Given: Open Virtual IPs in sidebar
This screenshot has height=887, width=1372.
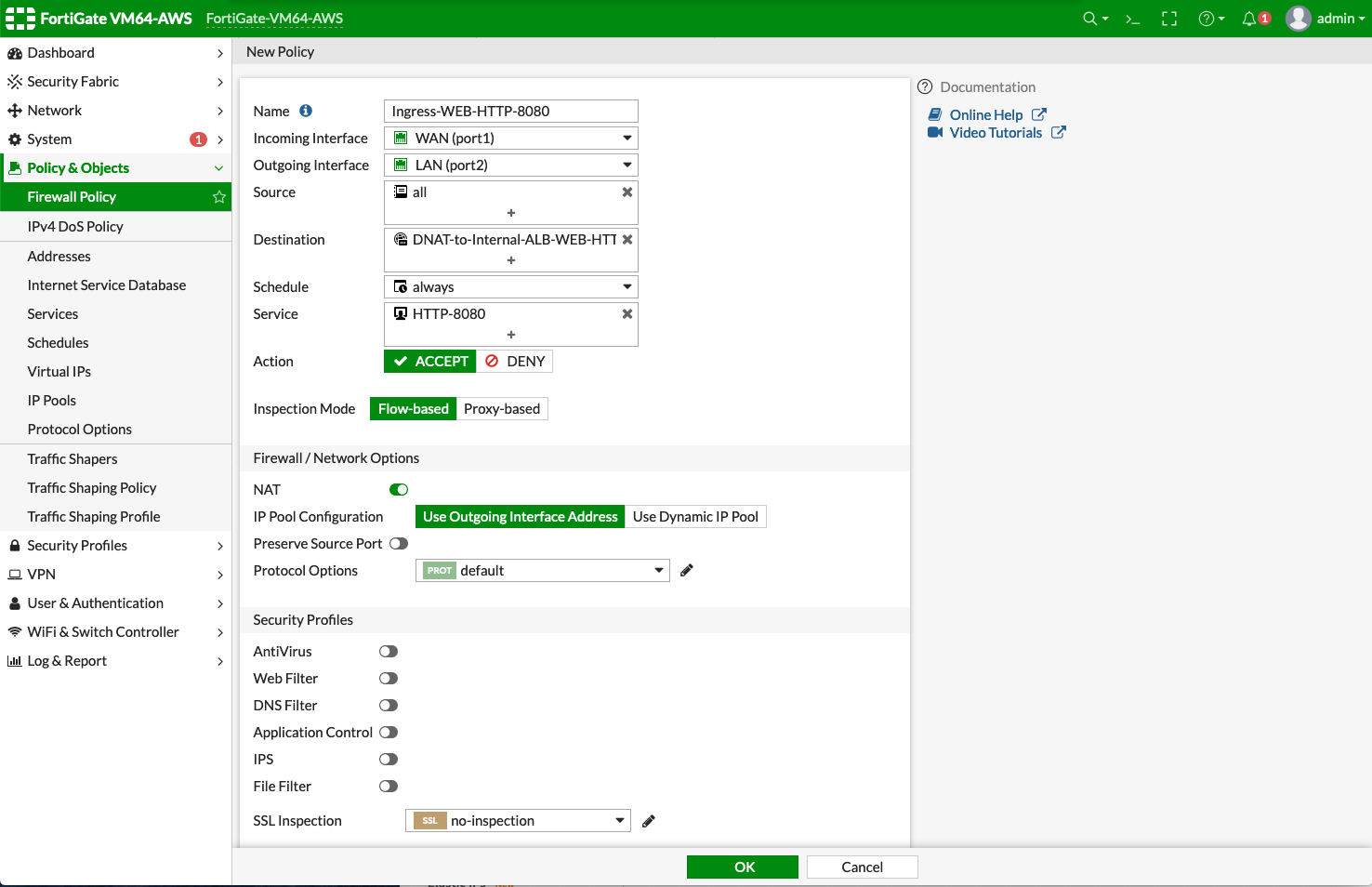Looking at the screenshot, I should click(x=59, y=372).
